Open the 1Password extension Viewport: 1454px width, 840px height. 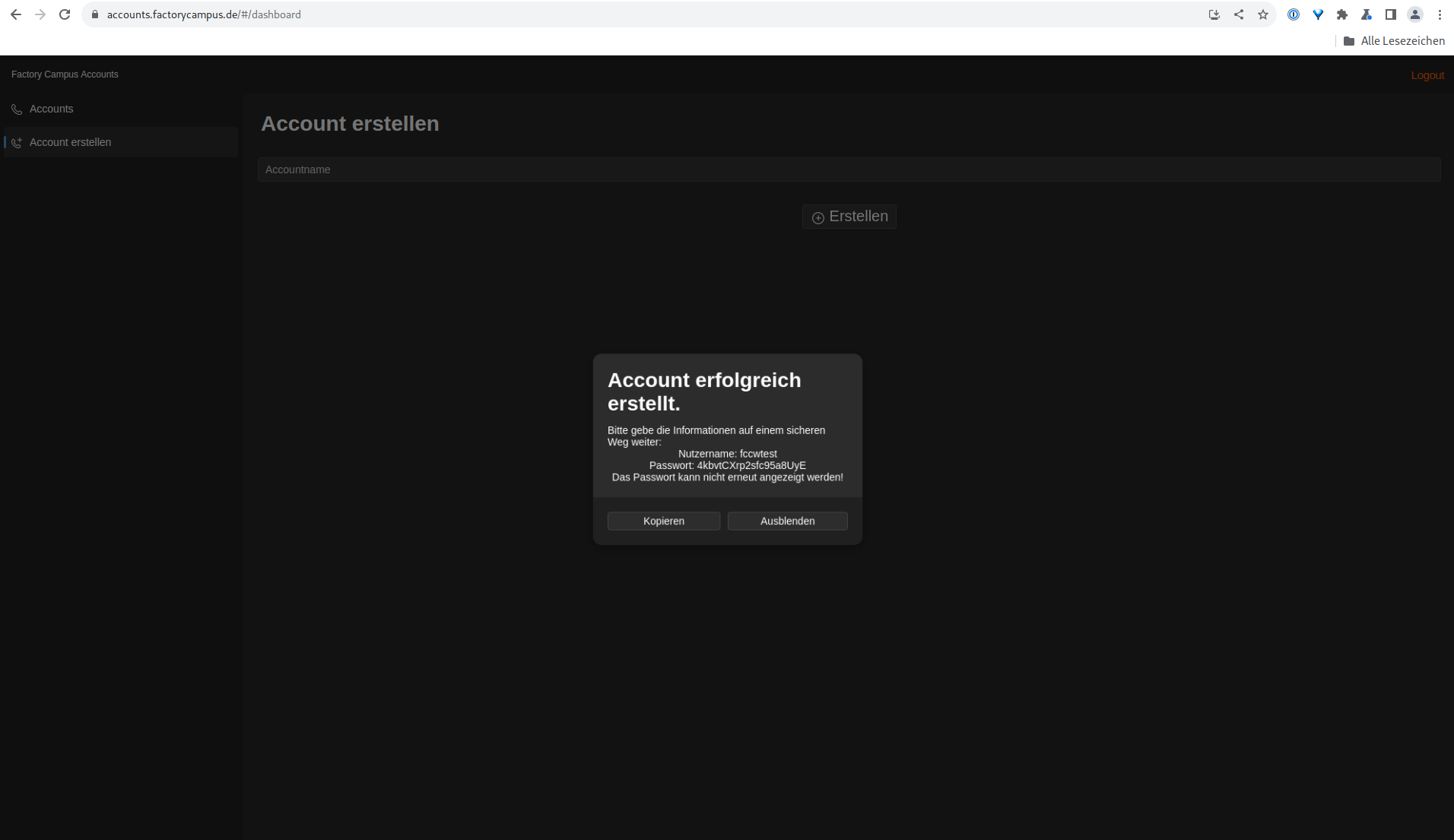coord(1293,14)
